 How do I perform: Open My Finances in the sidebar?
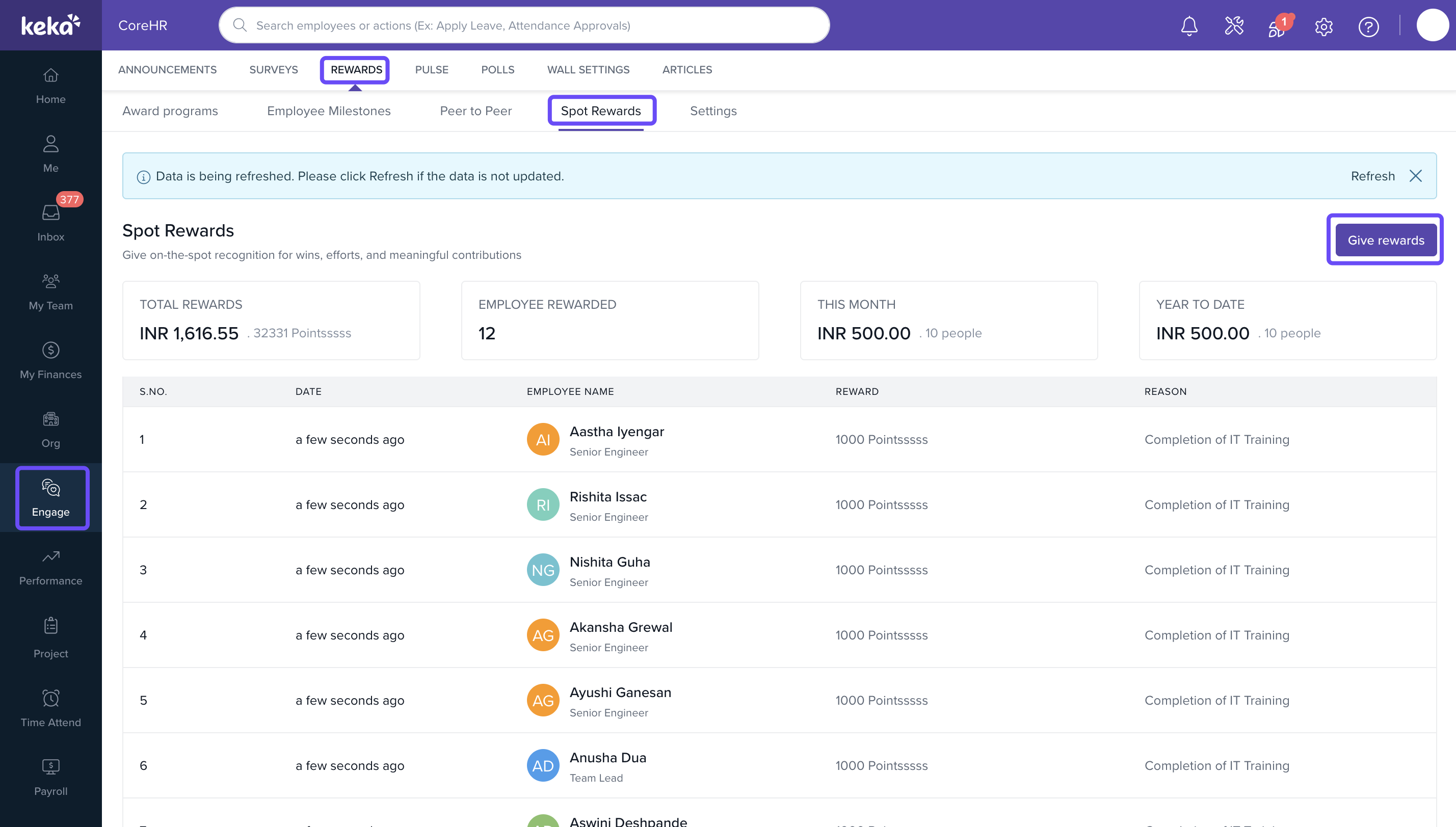(50, 360)
